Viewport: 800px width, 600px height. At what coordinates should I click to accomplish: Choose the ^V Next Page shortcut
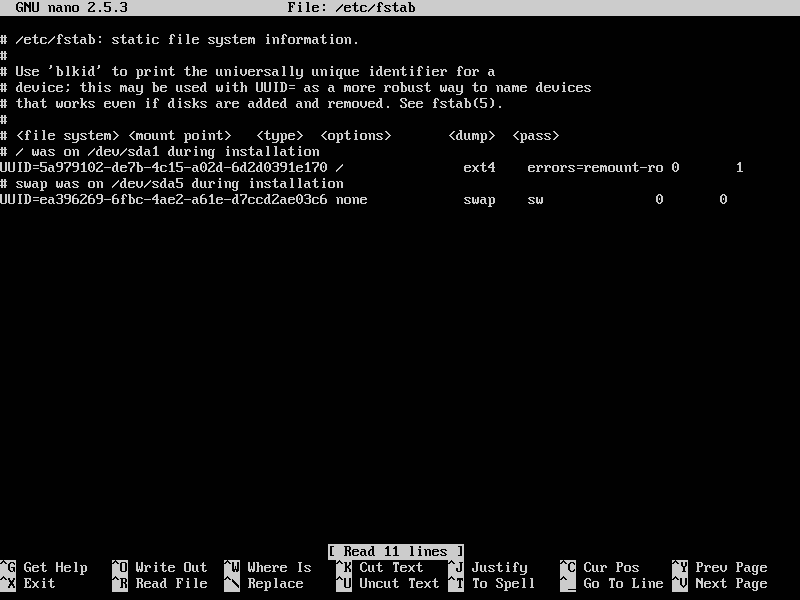[719, 583]
